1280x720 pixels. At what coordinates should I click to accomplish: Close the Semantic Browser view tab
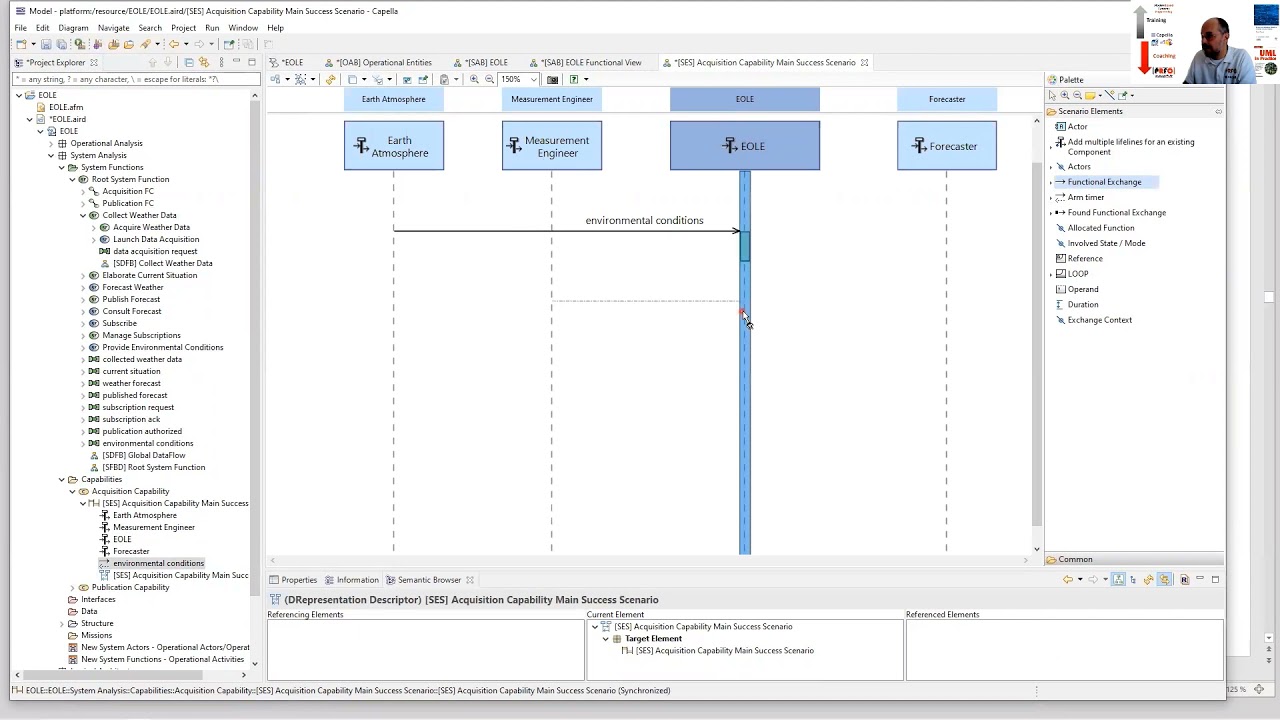pos(469,580)
